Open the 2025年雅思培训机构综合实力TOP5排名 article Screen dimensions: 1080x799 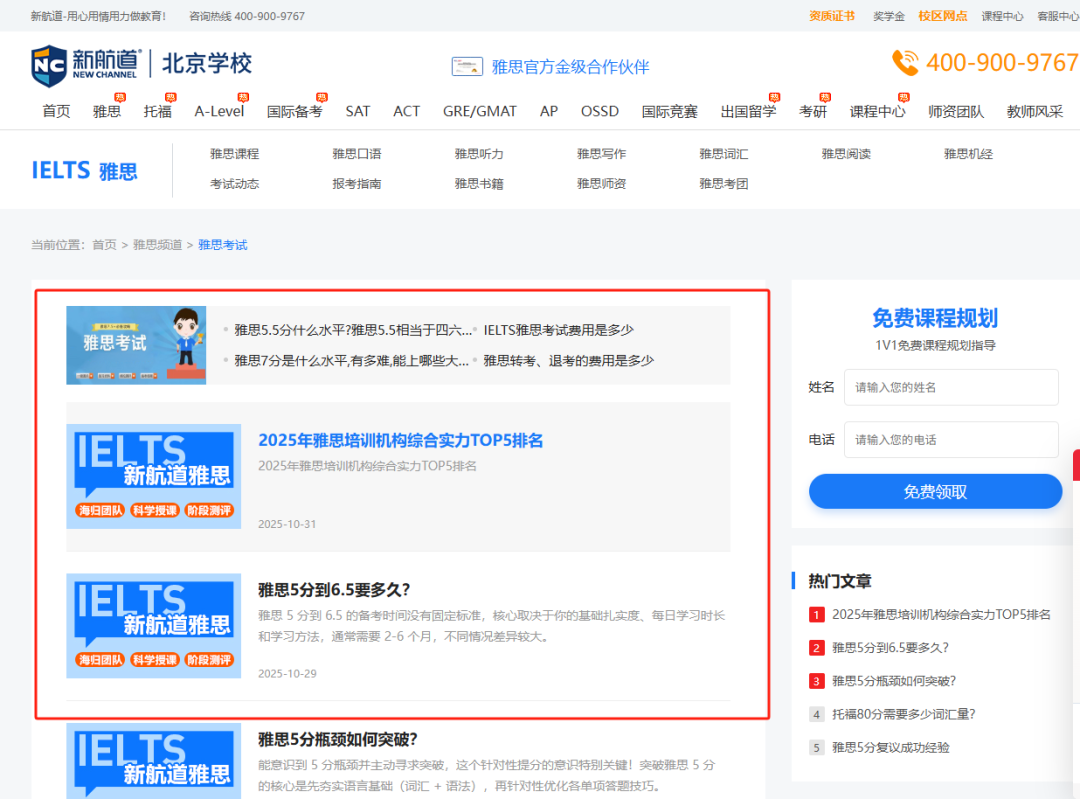point(402,440)
